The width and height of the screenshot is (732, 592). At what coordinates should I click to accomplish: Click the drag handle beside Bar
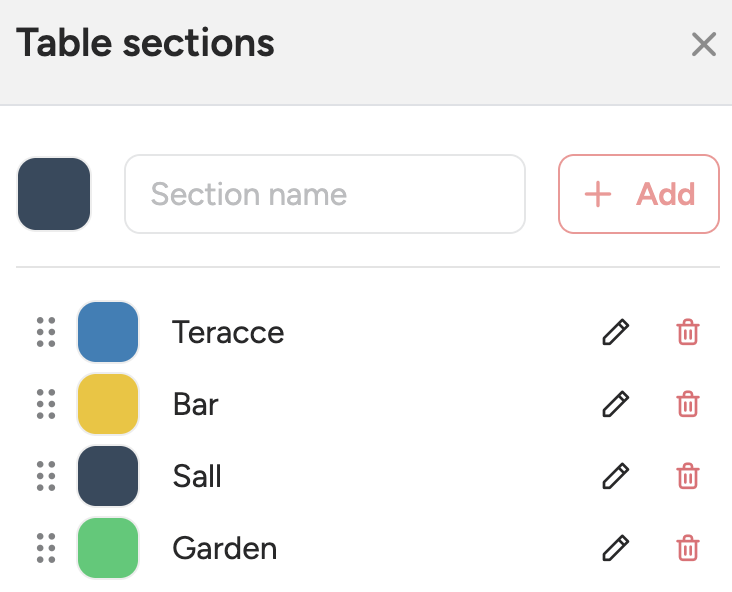(46, 404)
